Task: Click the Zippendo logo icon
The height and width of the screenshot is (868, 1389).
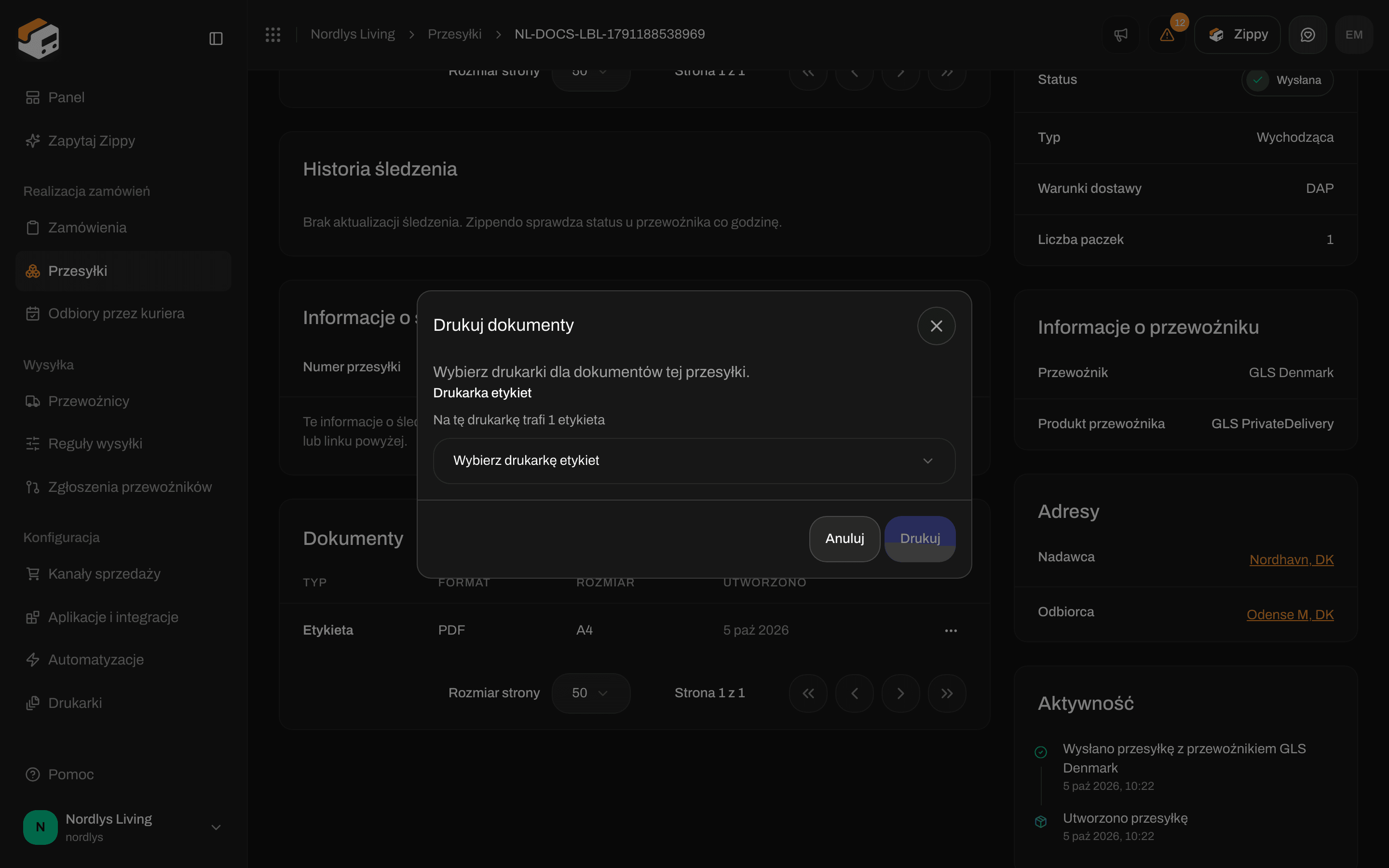Action: pos(39,38)
